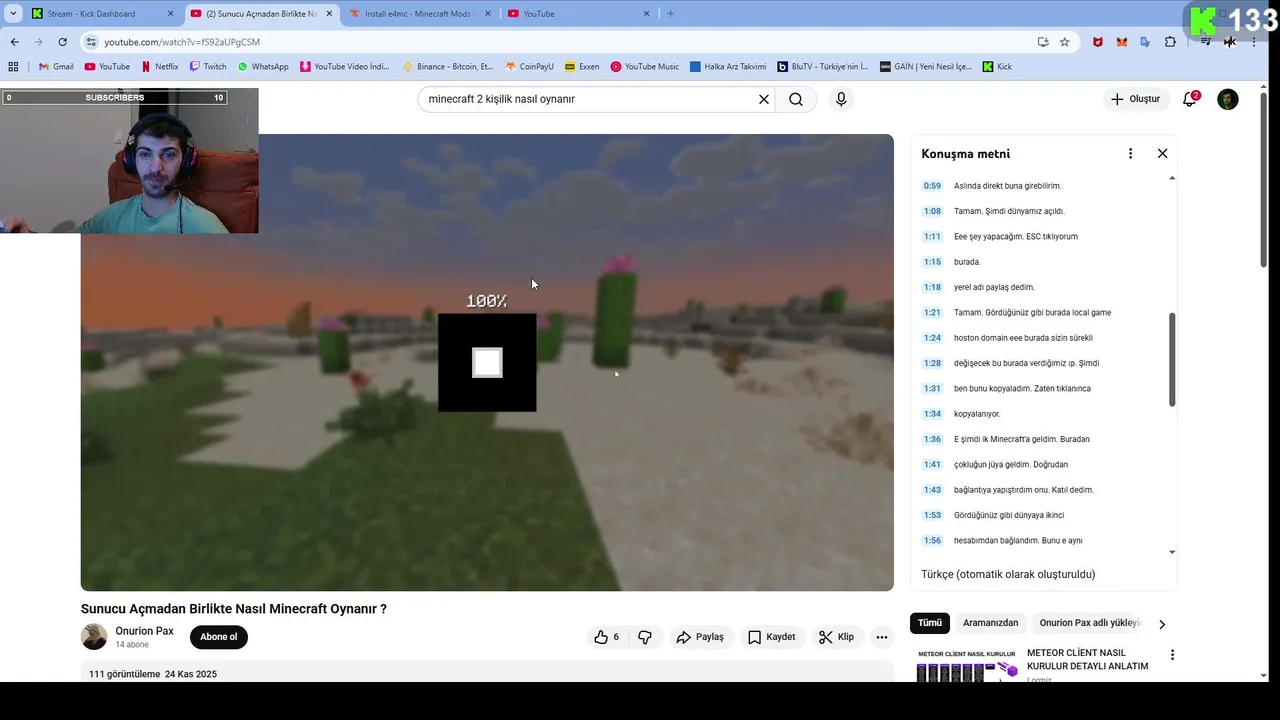Open METEOR CLİENT NASIL KURULUR video title
Viewport: 1280px width, 720px height.
[1087, 659]
